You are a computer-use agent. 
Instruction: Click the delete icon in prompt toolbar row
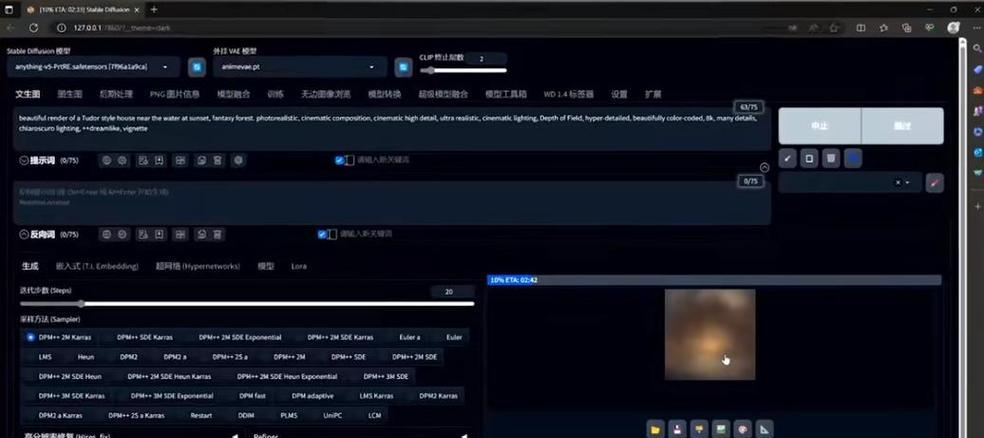pyautogui.click(x=218, y=161)
